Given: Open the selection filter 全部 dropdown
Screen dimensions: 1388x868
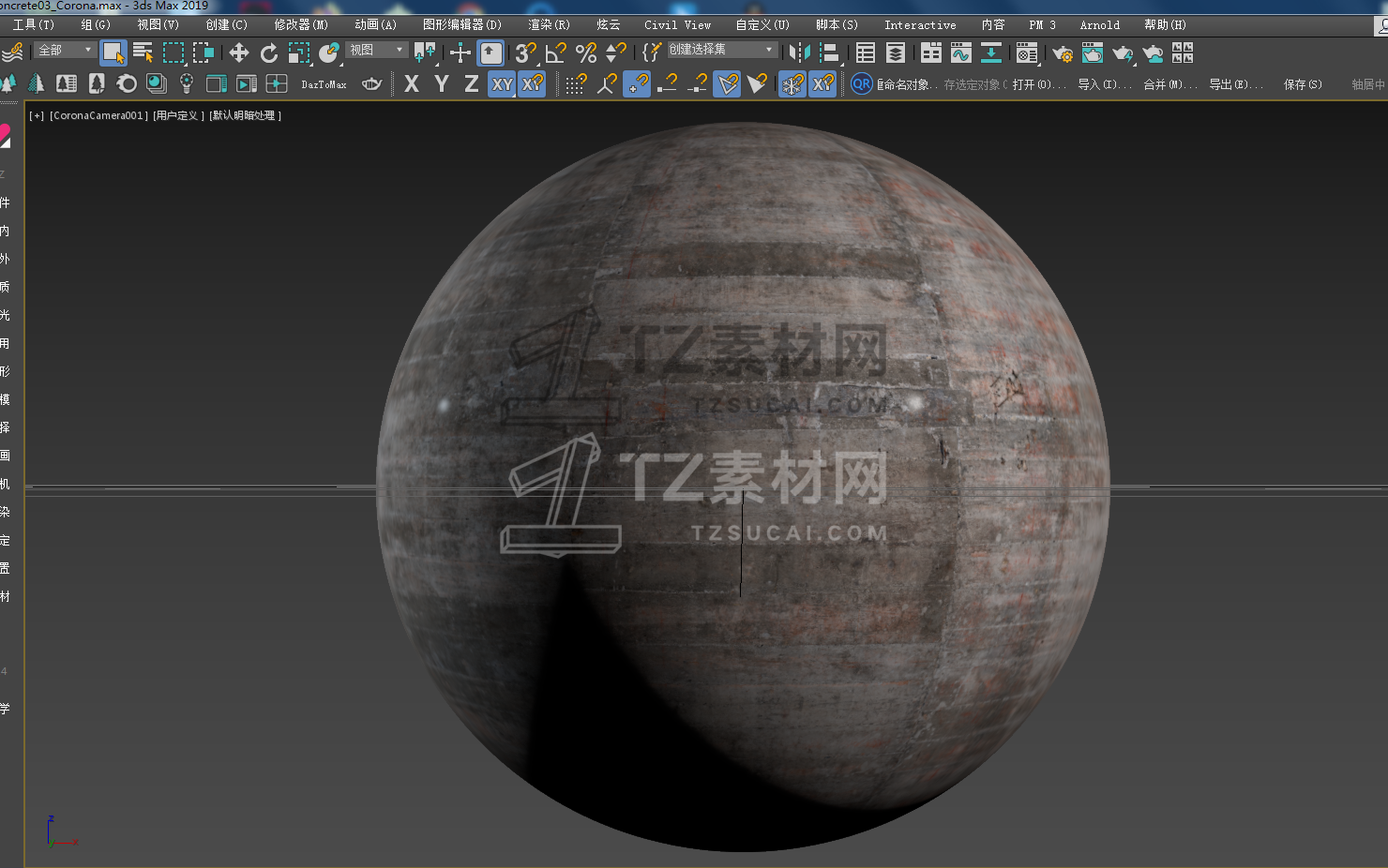Looking at the screenshot, I should tap(66, 50).
